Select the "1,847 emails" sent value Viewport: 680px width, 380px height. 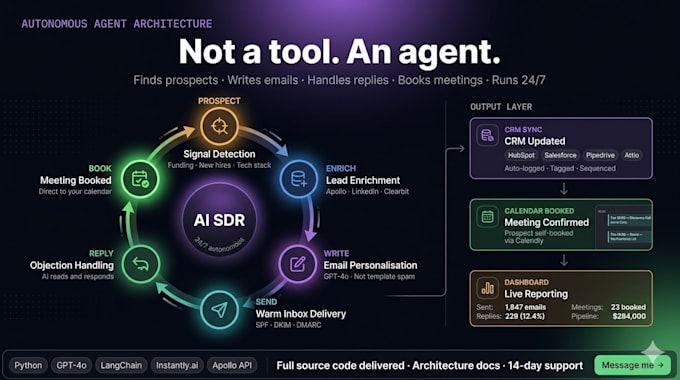(525, 307)
